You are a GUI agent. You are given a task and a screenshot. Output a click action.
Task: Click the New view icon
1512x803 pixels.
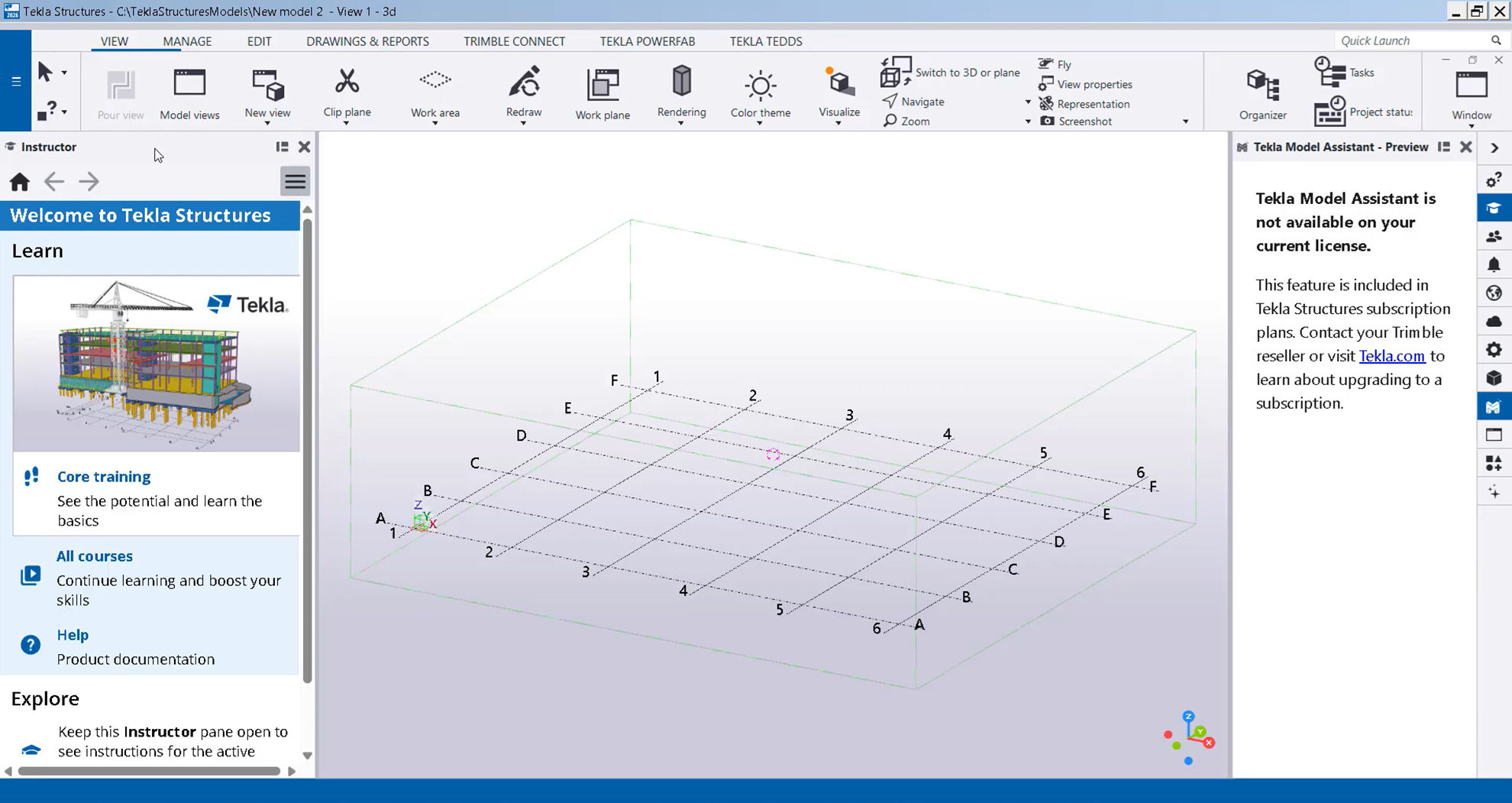pyautogui.click(x=267, y=86)
